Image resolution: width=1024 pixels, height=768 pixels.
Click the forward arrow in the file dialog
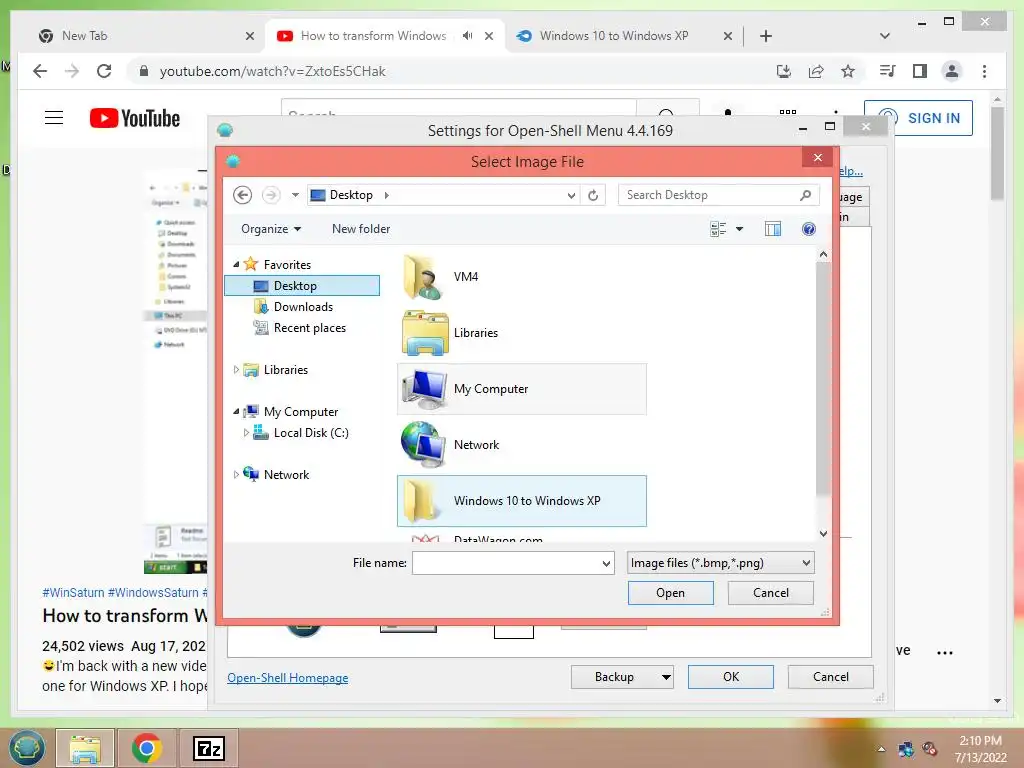click(271, 195)
